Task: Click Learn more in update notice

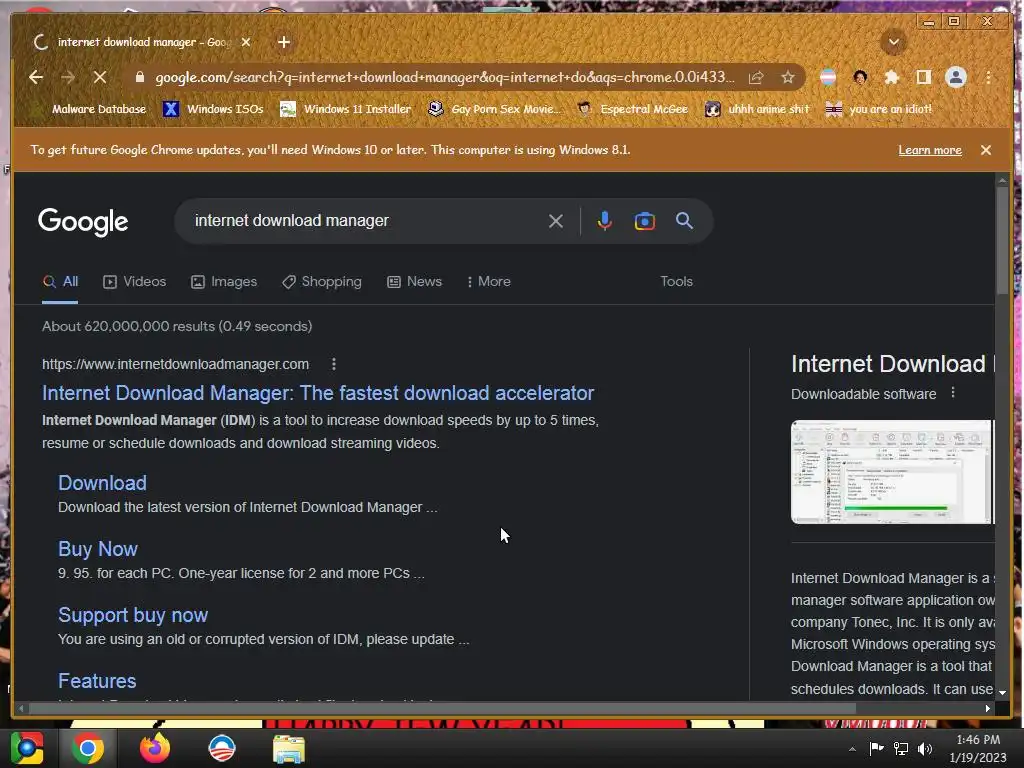Action: click(x=929, y=150)
